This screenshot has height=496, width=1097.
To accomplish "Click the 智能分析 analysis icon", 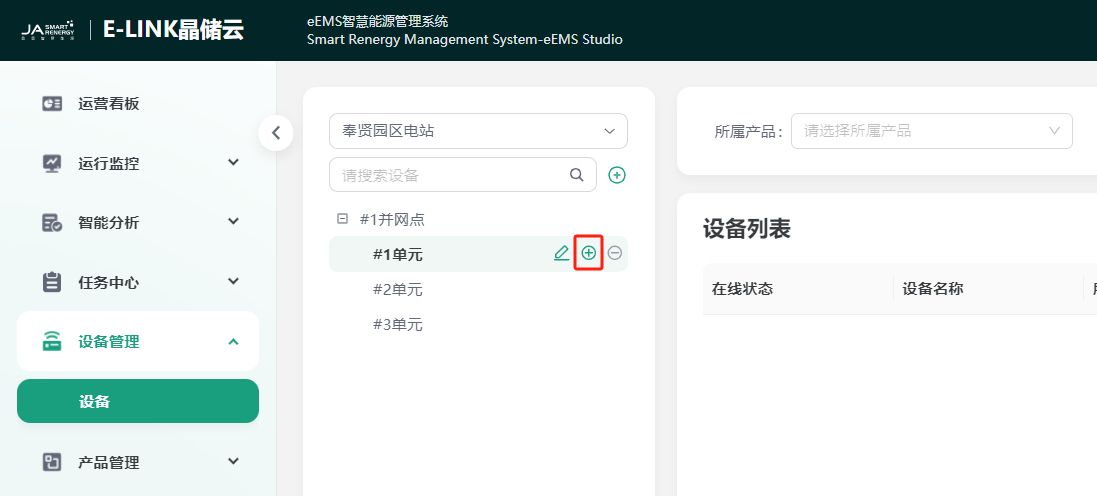I will pyautogui.click(x=52, y=222).
